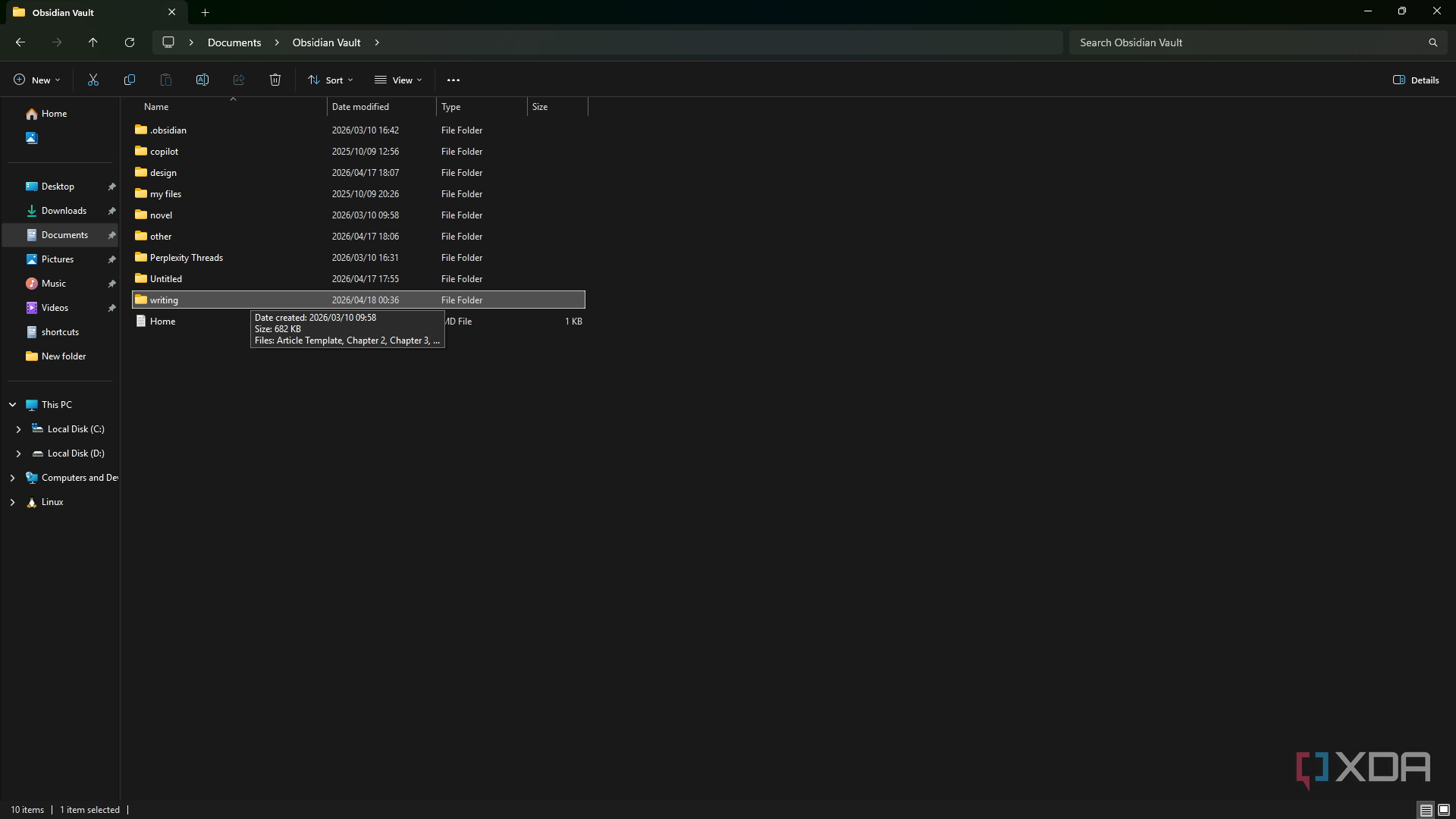Select the Home MD file
Screen dimensions: 1456x819
[x=359, y=322]
